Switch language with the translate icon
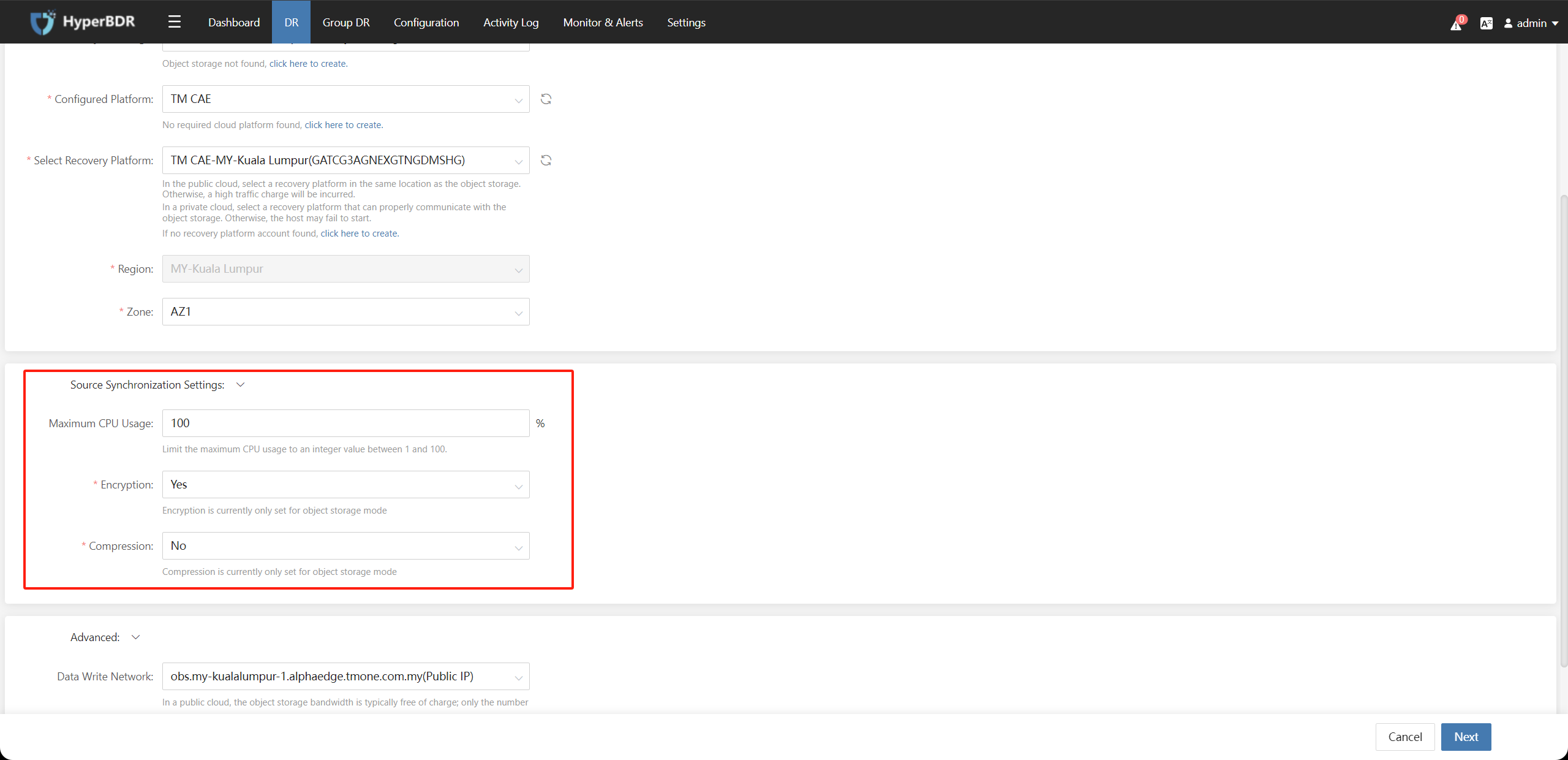Image resolution: width=1568 pixels, height=760 pixels. click(1486, 23)
